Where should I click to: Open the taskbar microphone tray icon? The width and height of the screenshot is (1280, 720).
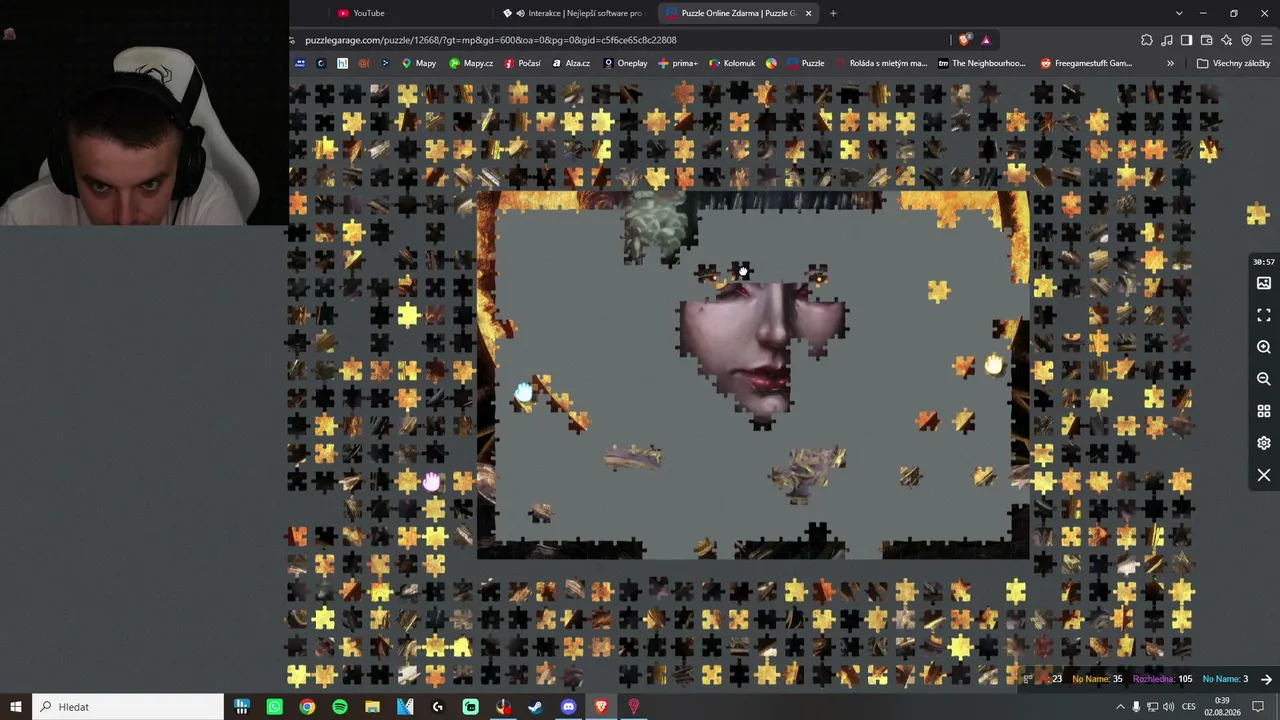1136,707
